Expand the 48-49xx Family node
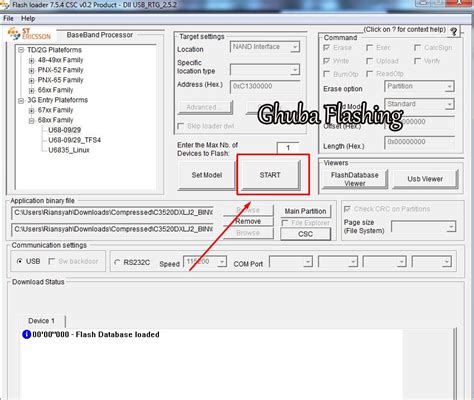 pos(31,61)
